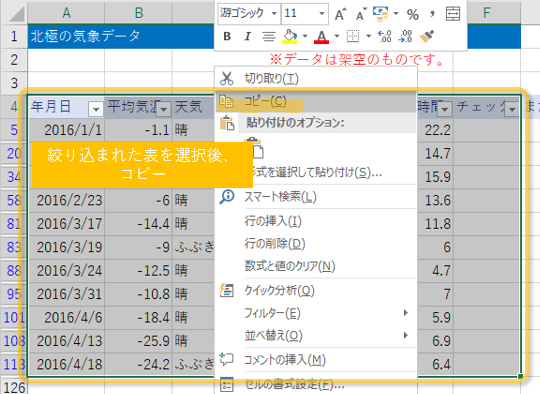540x394 pixels.
Task: Open the フィルター(E) submenu
Action: [x=316, y=313]
